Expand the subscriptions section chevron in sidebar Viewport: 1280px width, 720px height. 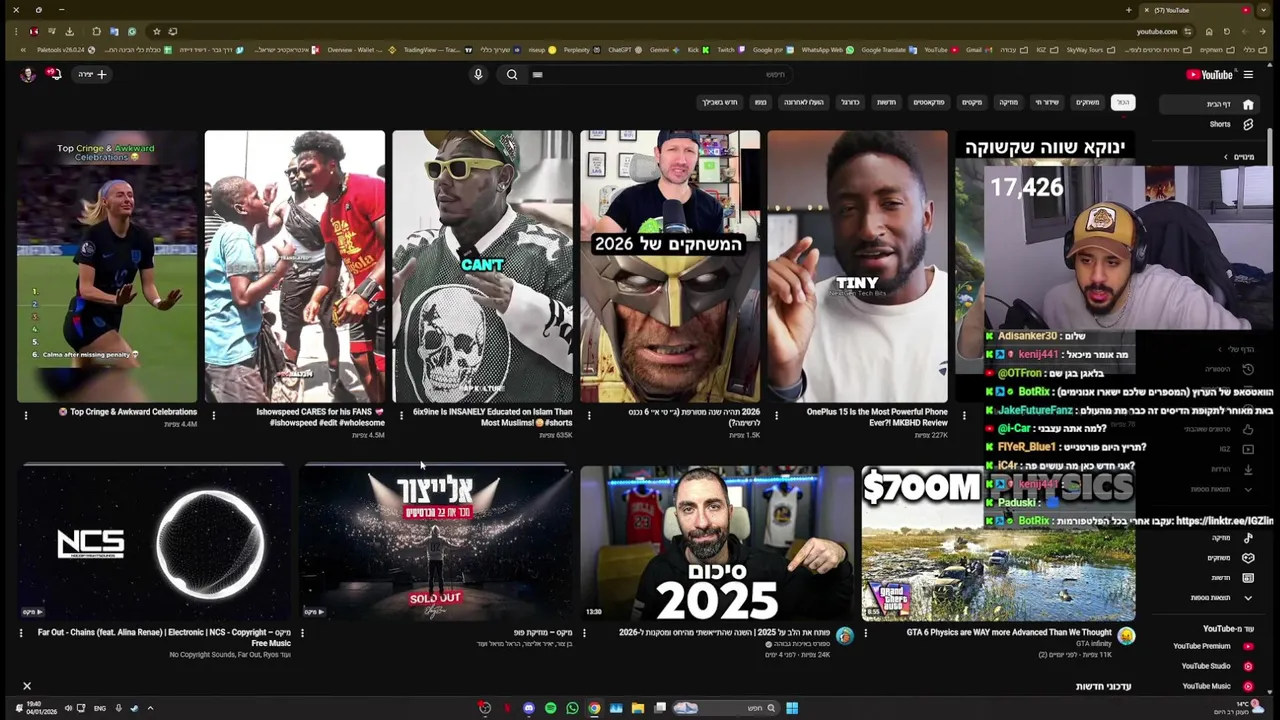[1226, 157]
